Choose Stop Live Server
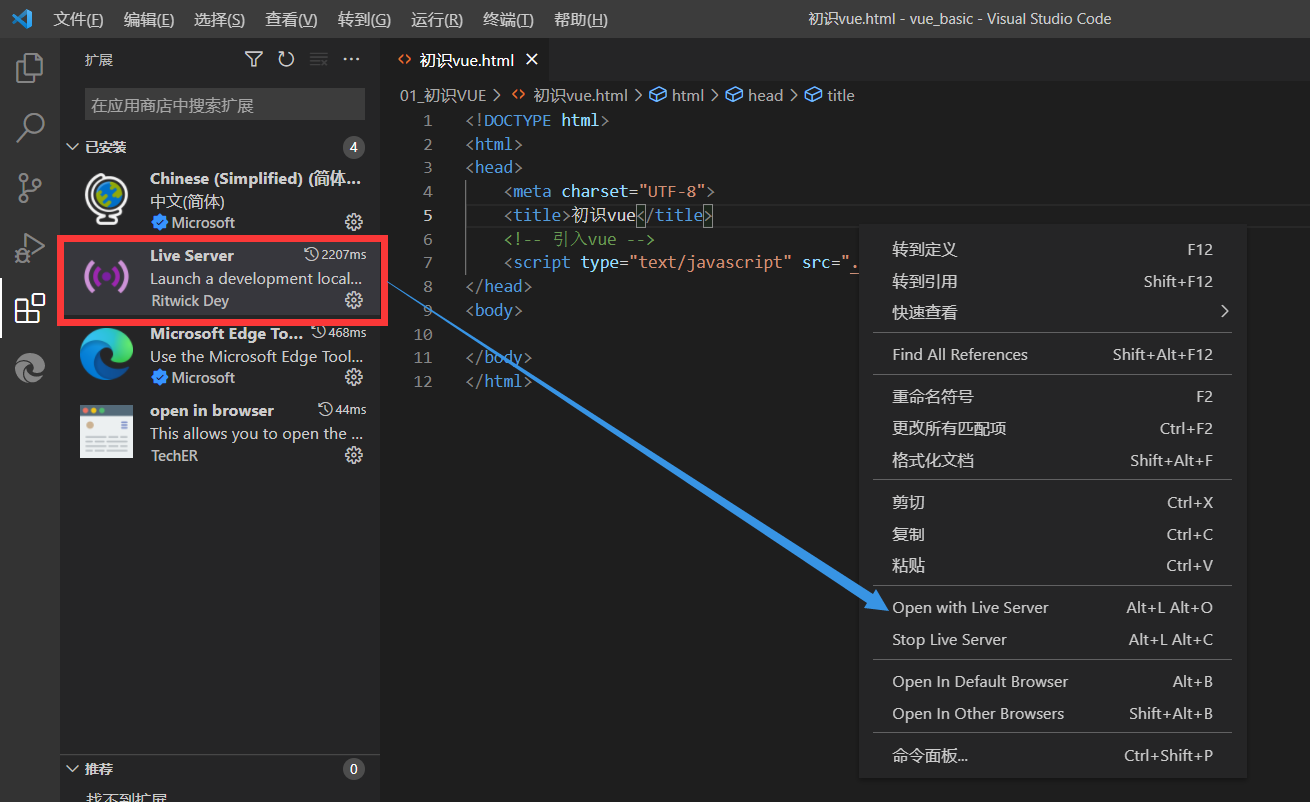Image resolution: width=1310 pixels, height=802 pixels. point(1052,639)
